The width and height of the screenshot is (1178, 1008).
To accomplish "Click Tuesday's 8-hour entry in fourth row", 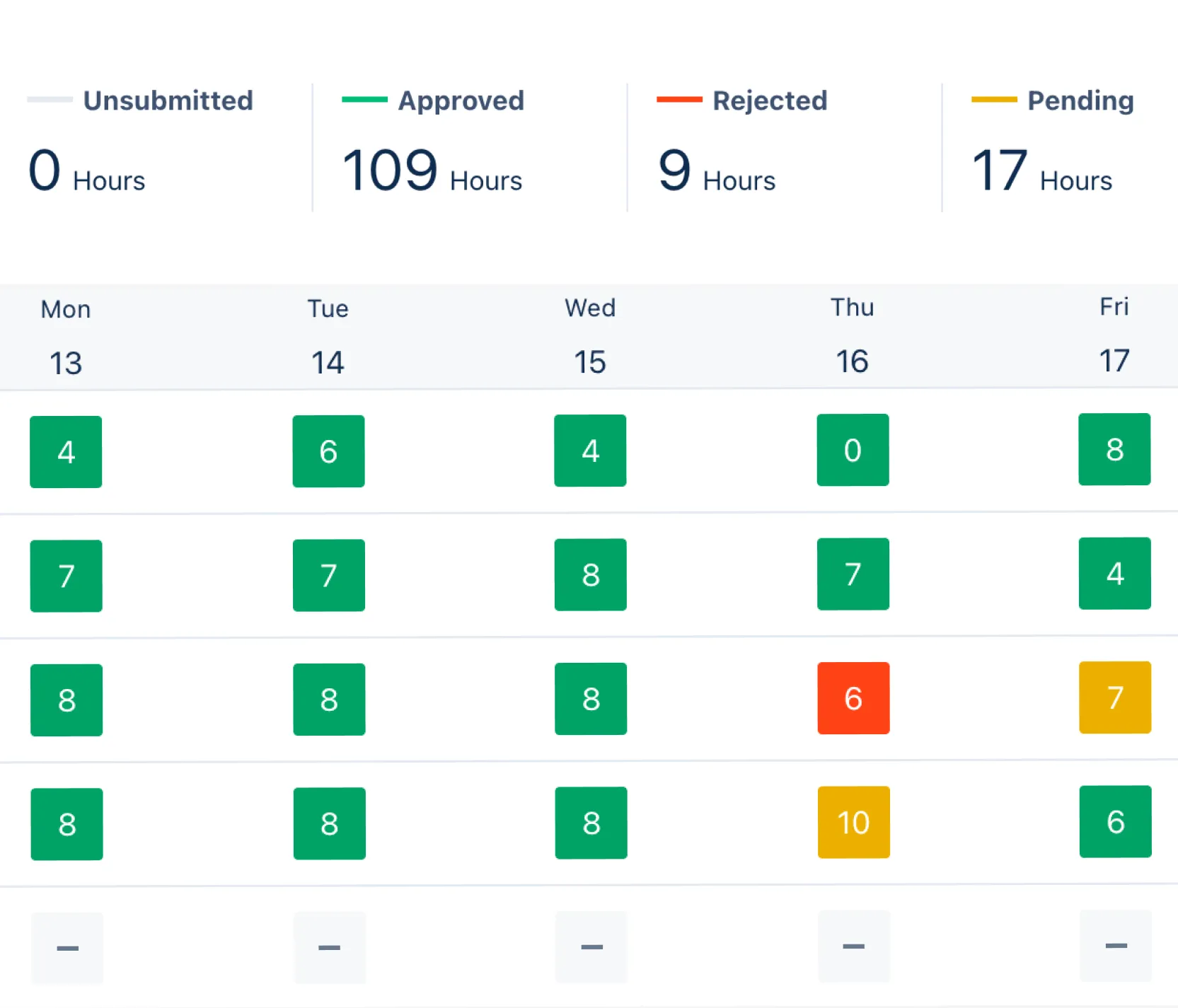I will pos(330,823).
